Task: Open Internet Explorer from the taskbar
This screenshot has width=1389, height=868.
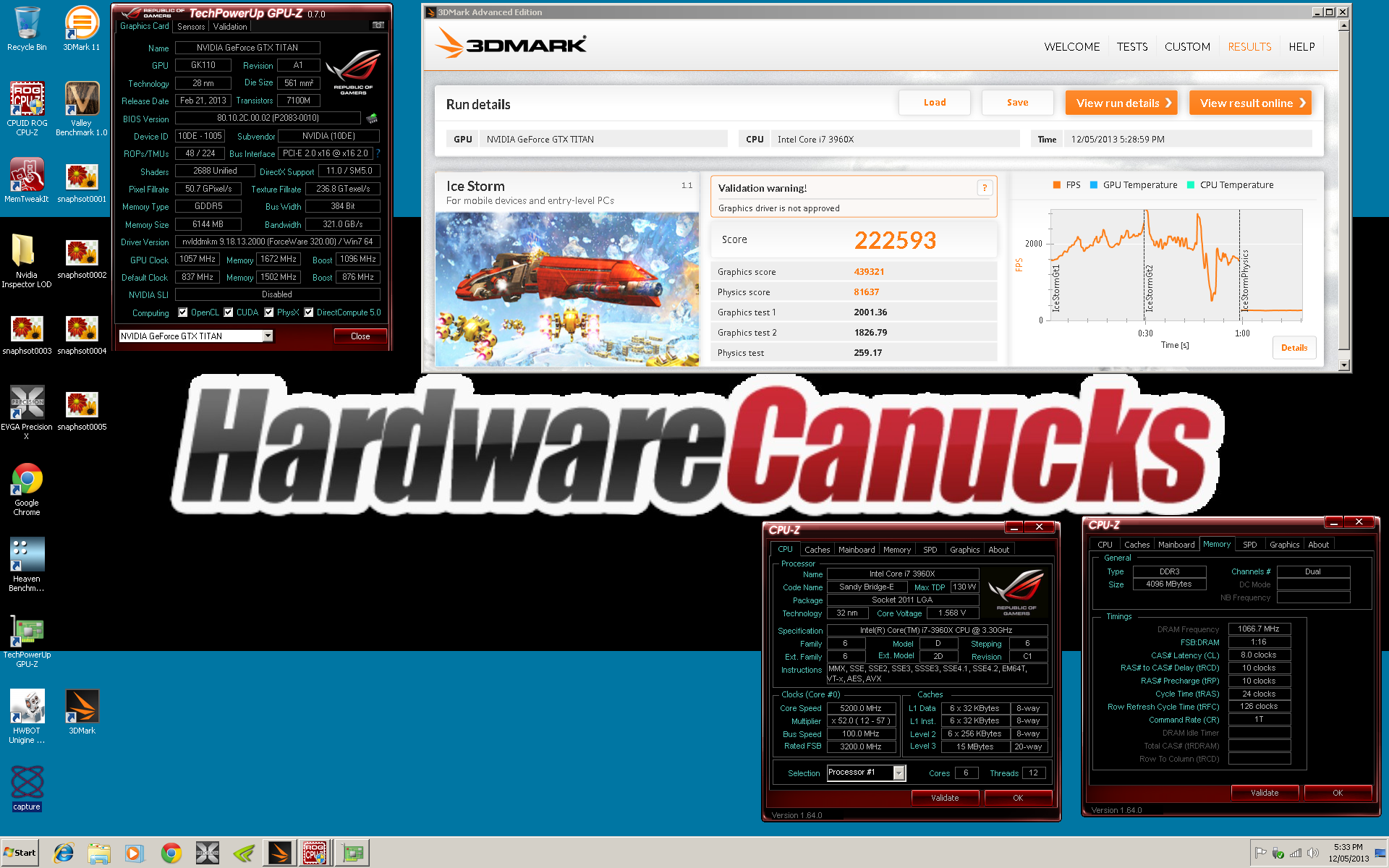Action: pos(64,854)
